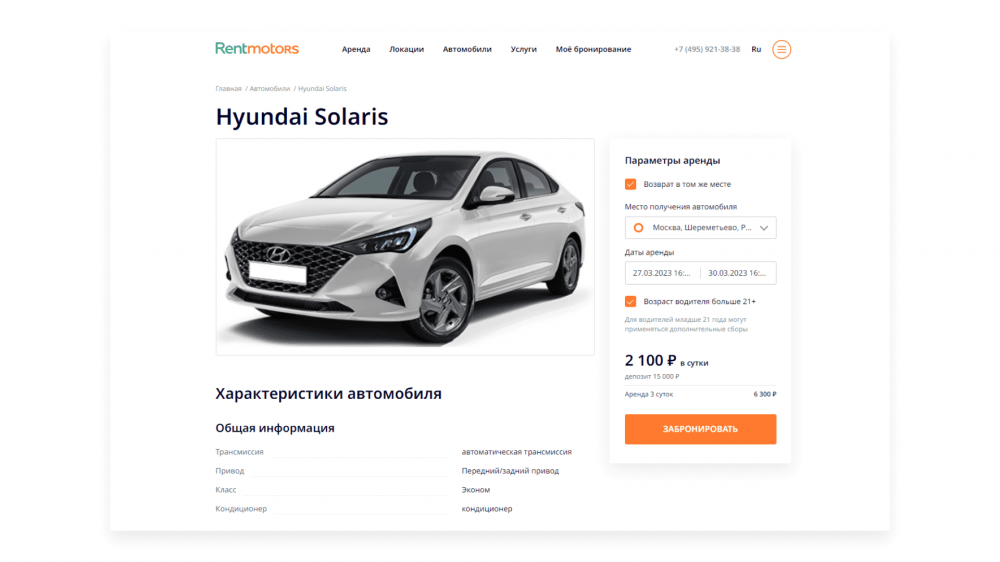Toggle 'Возраст водителя больше 21+' checkbox
The width and height of the screenshot is (1000, 562).
point(630,301)
